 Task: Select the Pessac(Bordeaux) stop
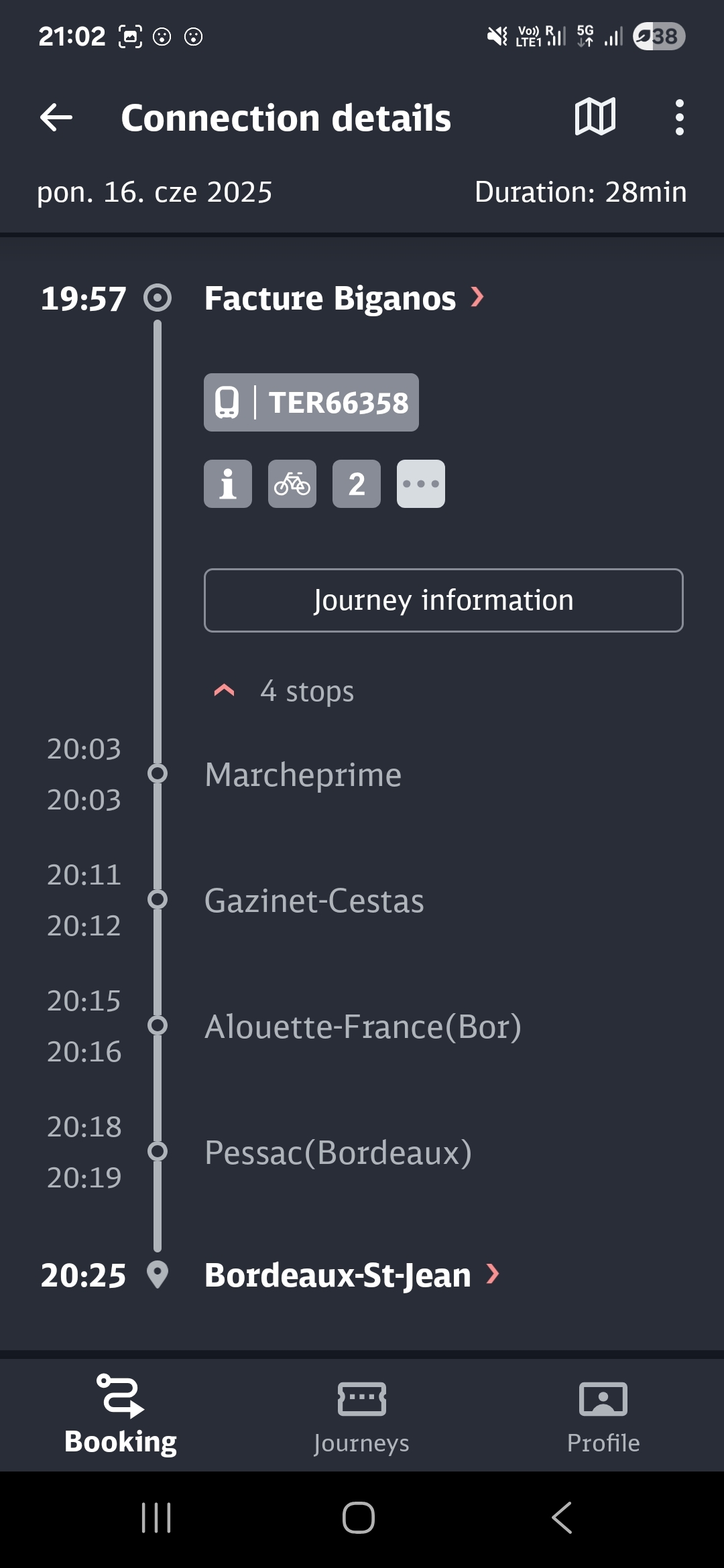click(x=338, y=1153)
